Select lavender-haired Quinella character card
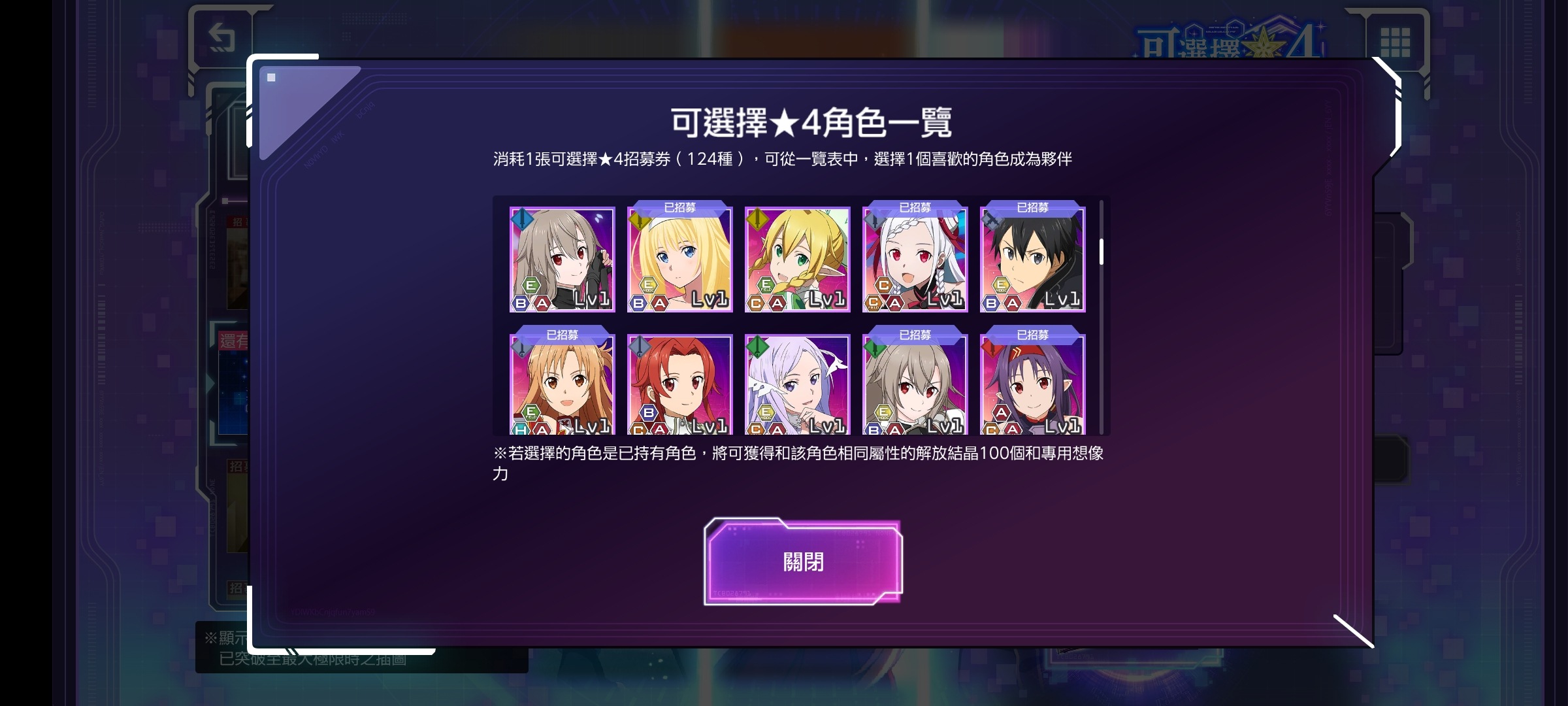This screenshot has width=1568, height=706. [797, 385]
